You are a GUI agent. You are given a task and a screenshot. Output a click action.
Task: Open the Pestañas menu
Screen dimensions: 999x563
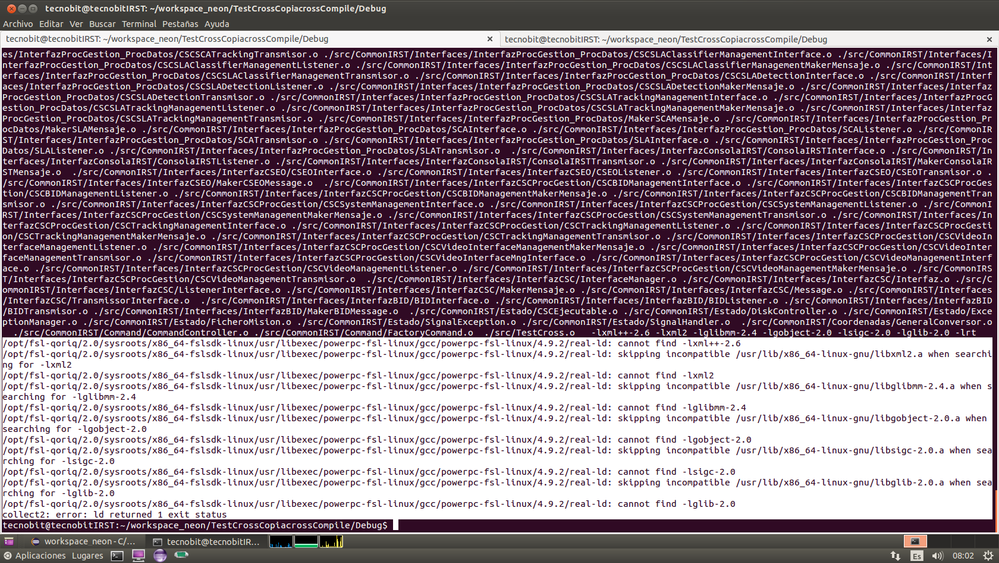click(x=180, y=24)
